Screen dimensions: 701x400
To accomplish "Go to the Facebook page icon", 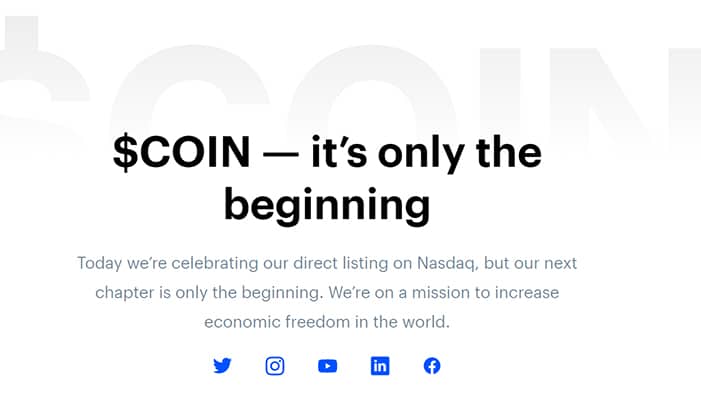I will tap(432, 366).
